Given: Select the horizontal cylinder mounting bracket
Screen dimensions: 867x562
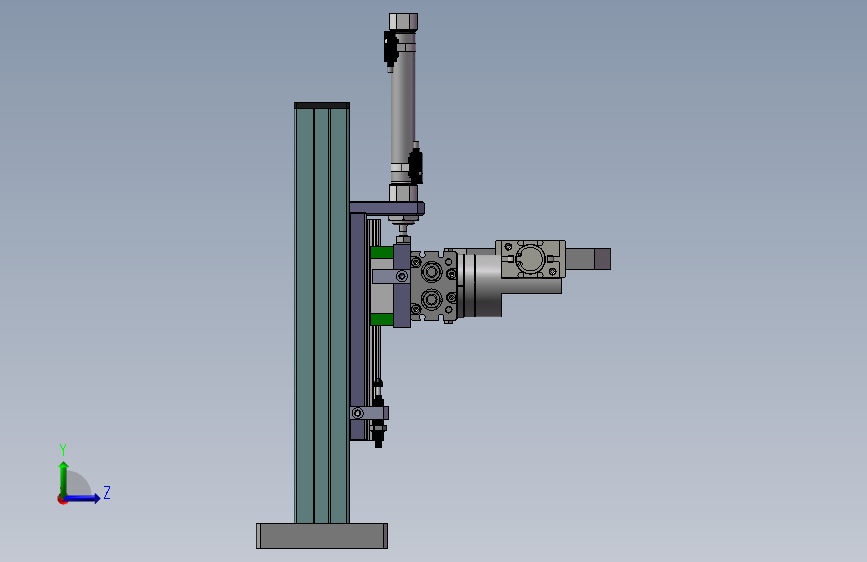Looking at the screenshot, I should [387, 209].
